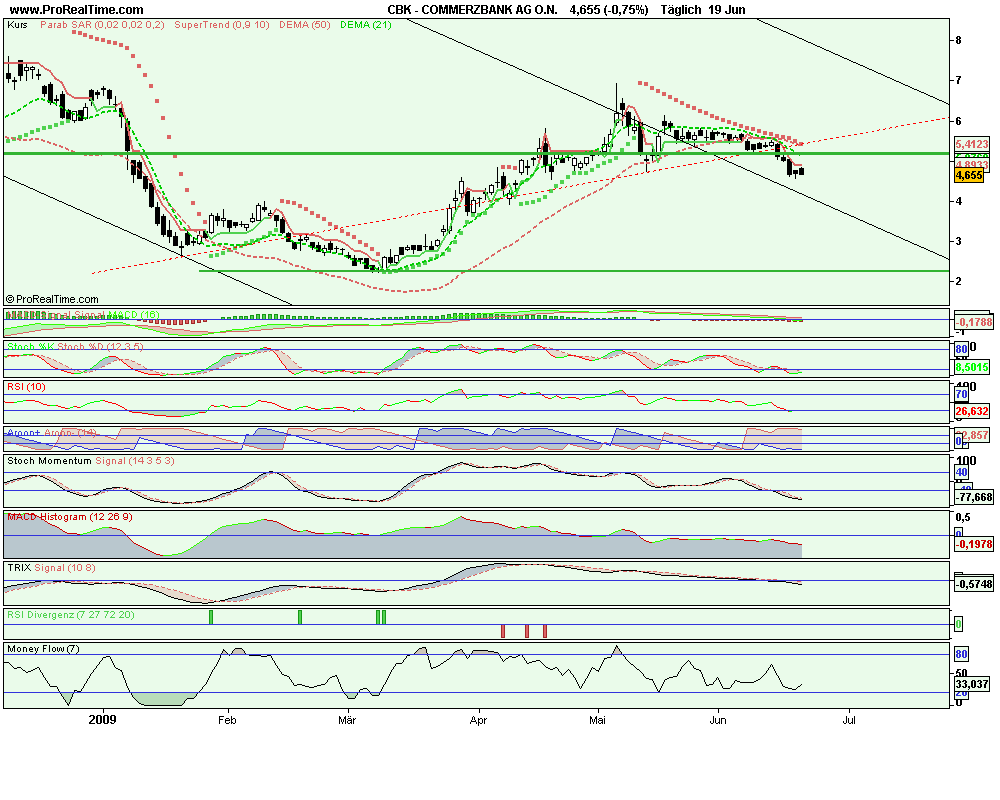Click price axis label 3
This screenshot has height=800, width=1000.
pos(958,241)
